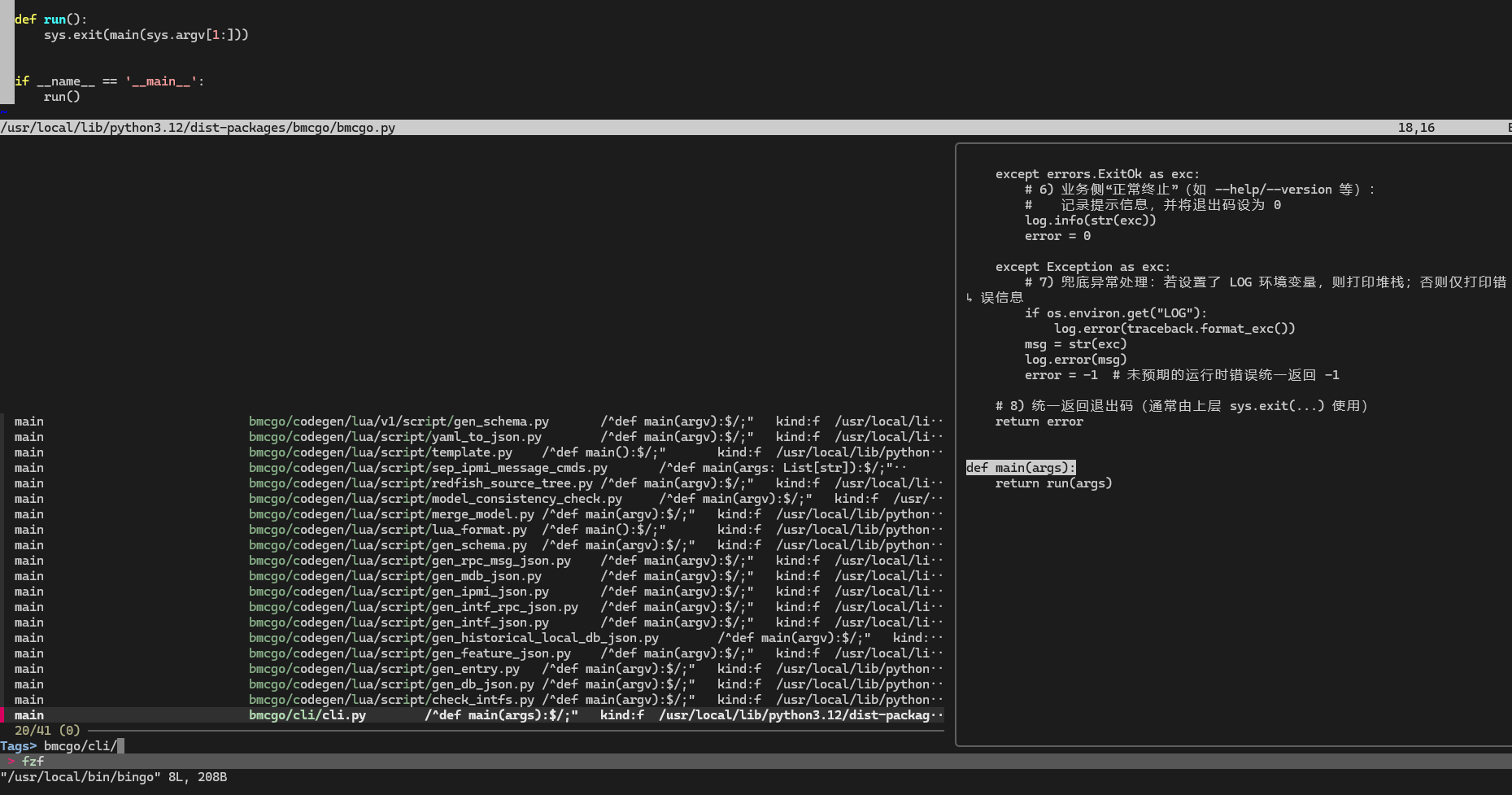Select the sep_ipmi_message_cmds.py entry

[x=428, y=468]
